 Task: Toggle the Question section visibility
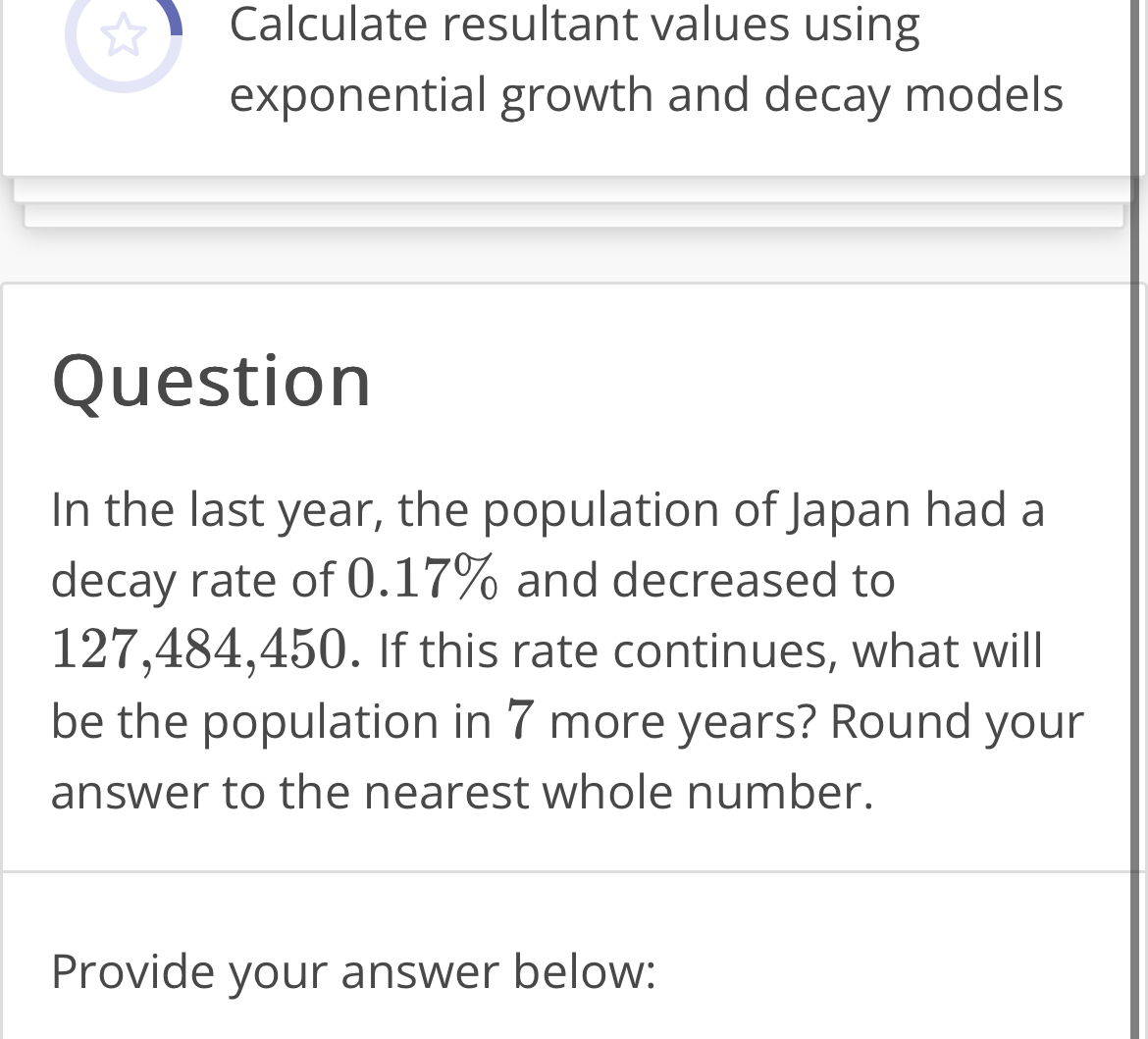(x=212, y=382)
